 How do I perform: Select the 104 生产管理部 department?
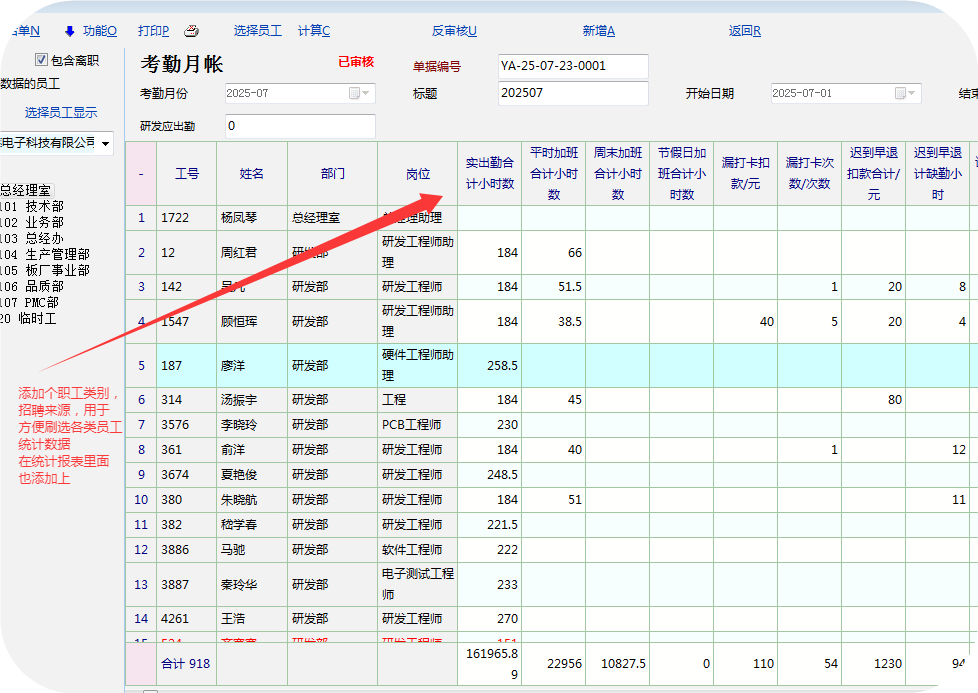45,255
